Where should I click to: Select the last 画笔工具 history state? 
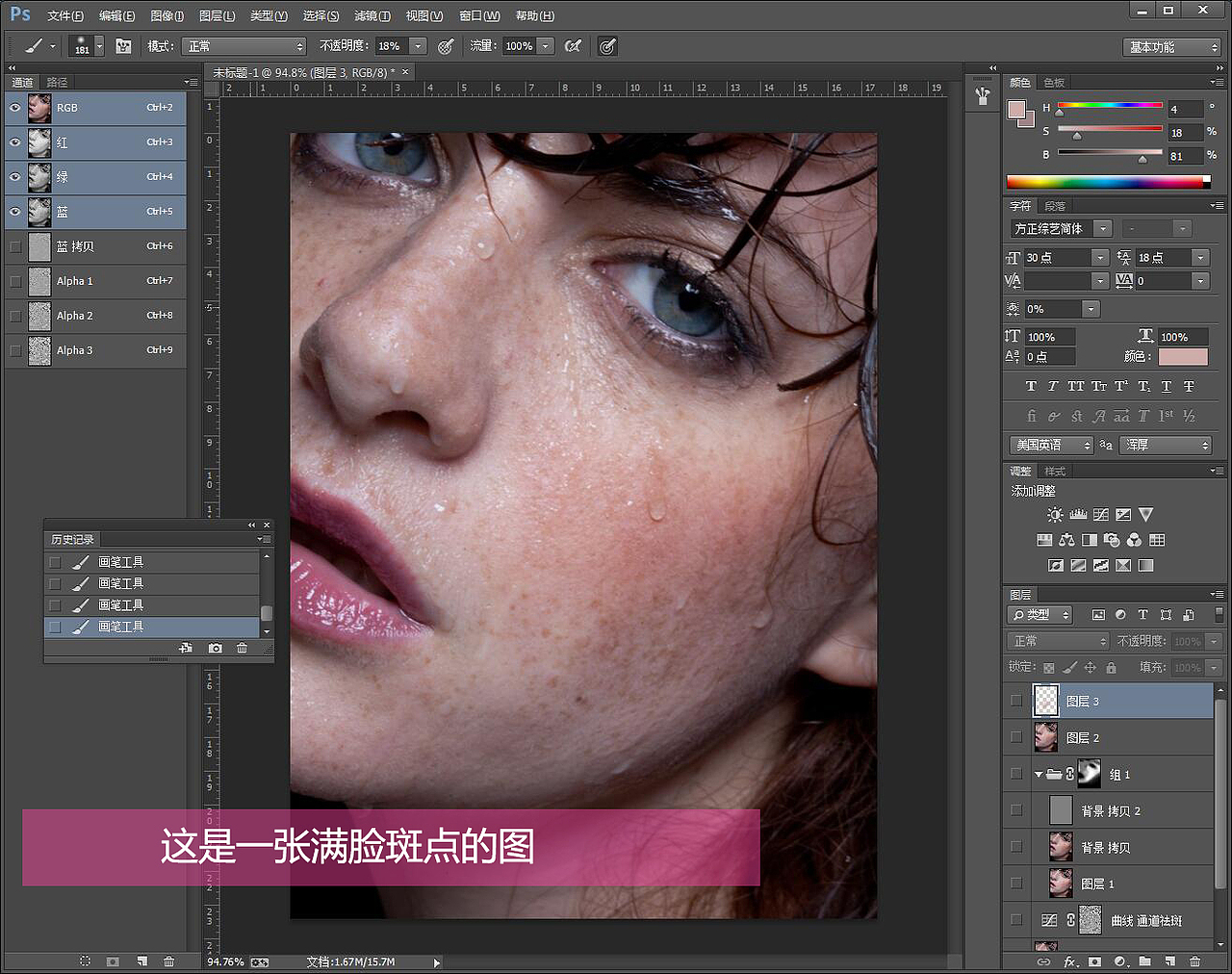[x=152, y=627]
